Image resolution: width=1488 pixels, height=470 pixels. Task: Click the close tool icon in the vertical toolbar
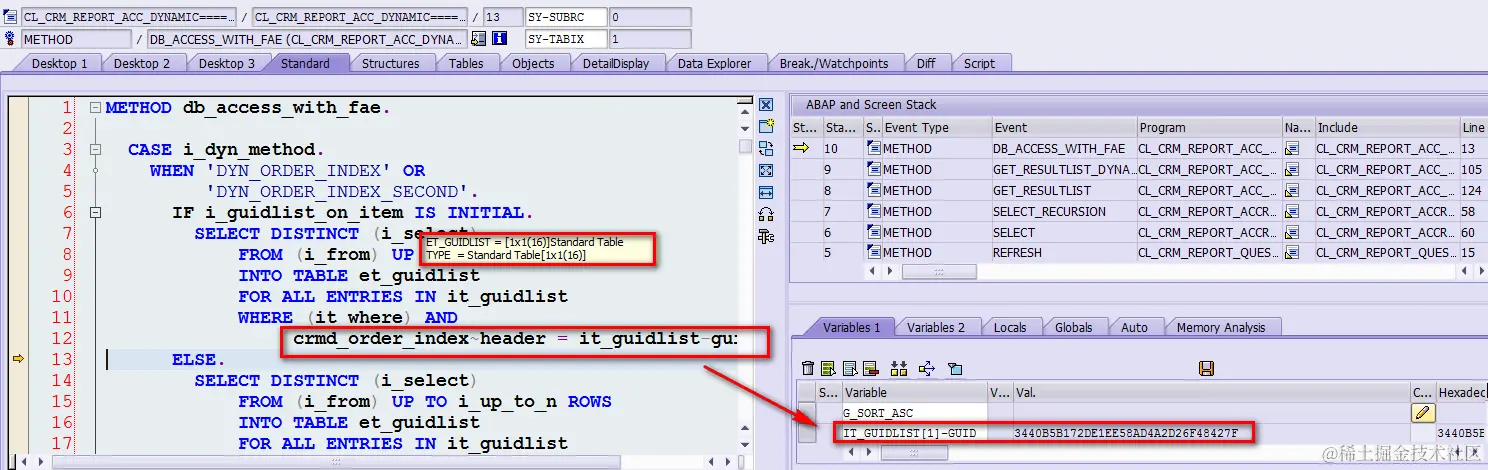point(766,105)
